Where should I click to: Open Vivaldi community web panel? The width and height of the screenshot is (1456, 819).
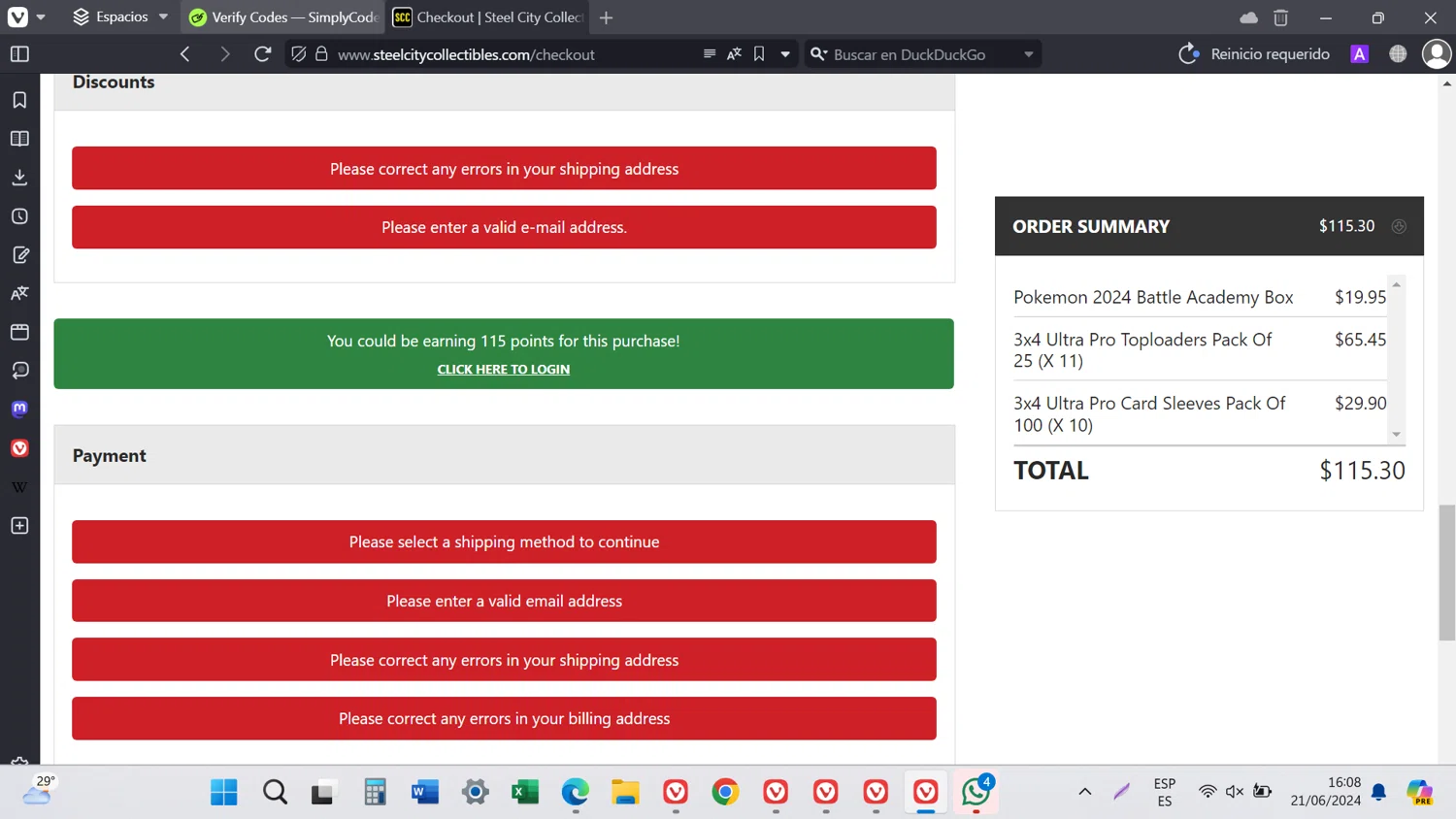point(19,448)
